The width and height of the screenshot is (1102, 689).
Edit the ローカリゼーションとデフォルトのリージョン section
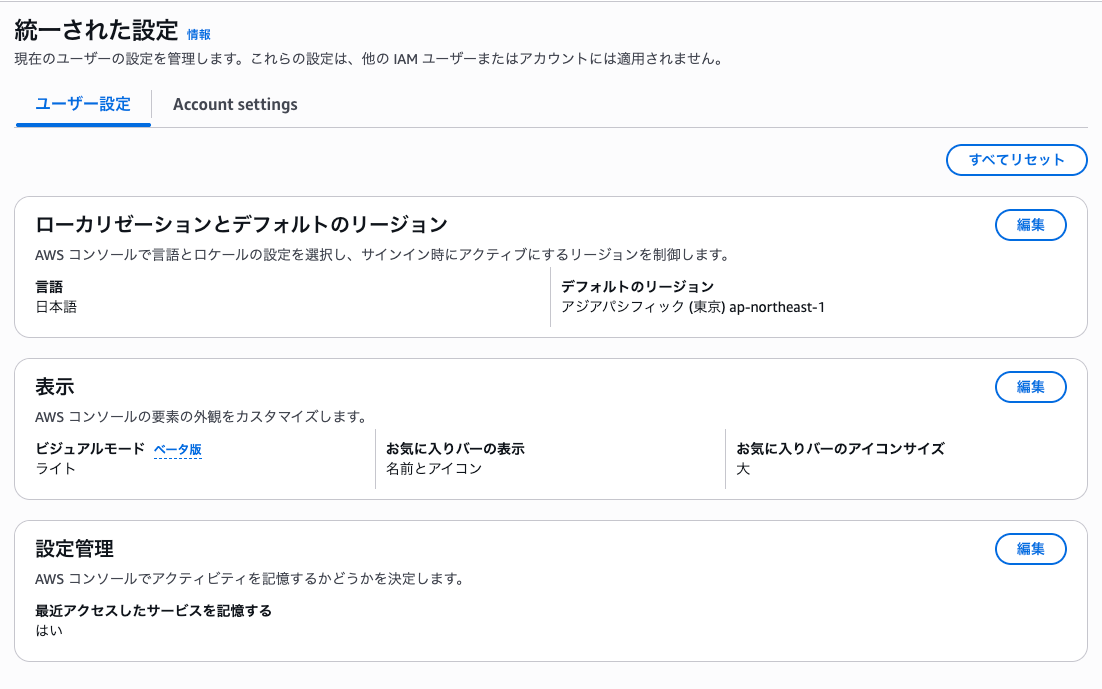(1030, 225)
